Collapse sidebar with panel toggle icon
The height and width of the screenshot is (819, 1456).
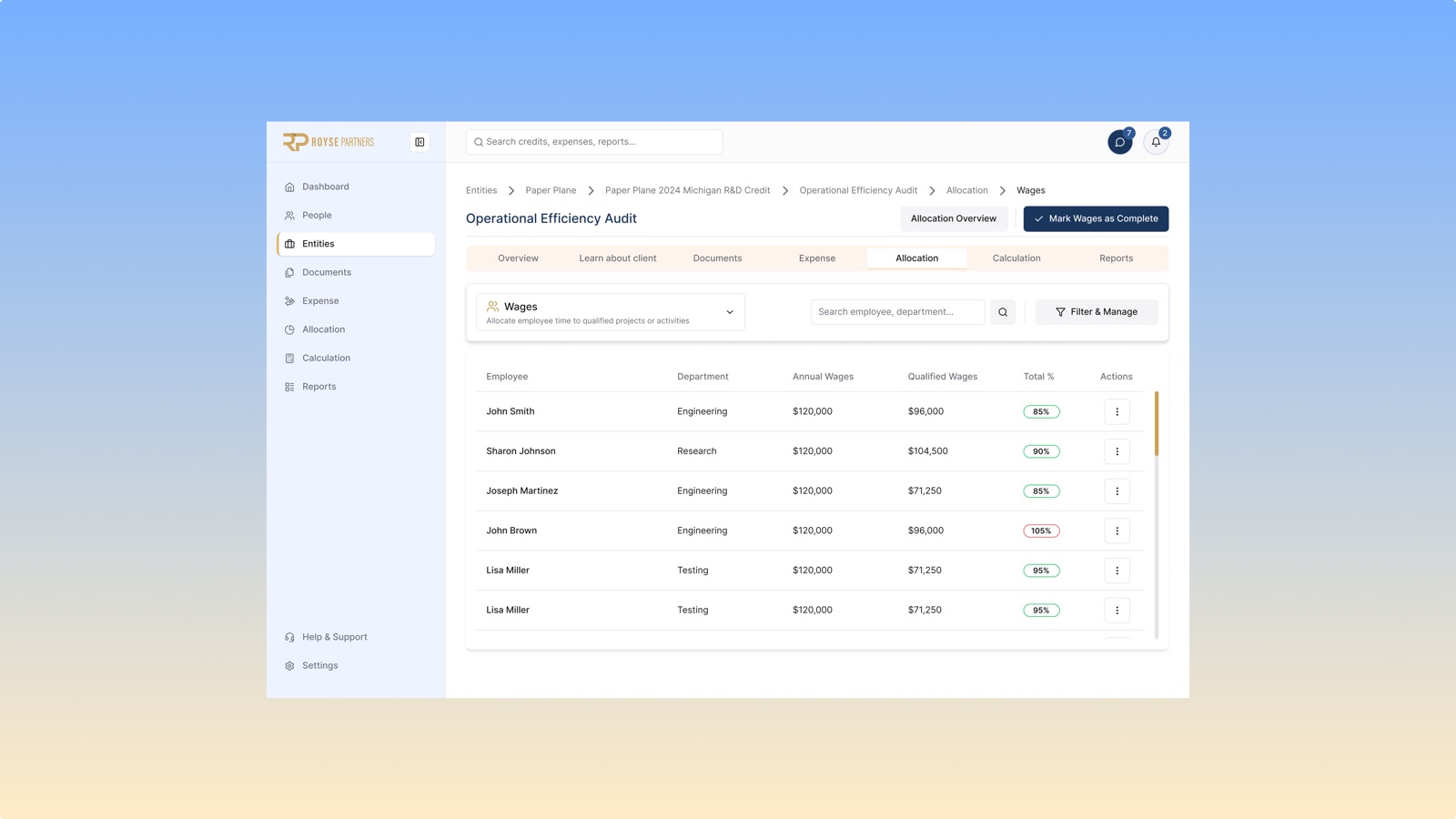(x=420, y=142)
